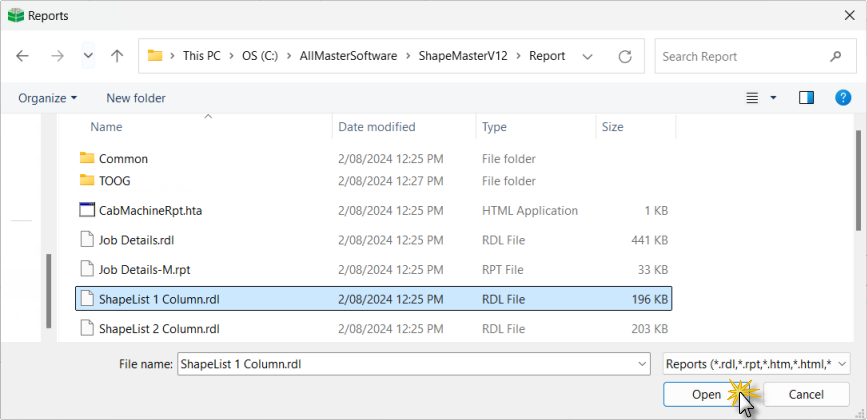The width and height of the screenshot is (867, 420).
Task: Click the search magnifier icon
Action: tap(835, 56)
